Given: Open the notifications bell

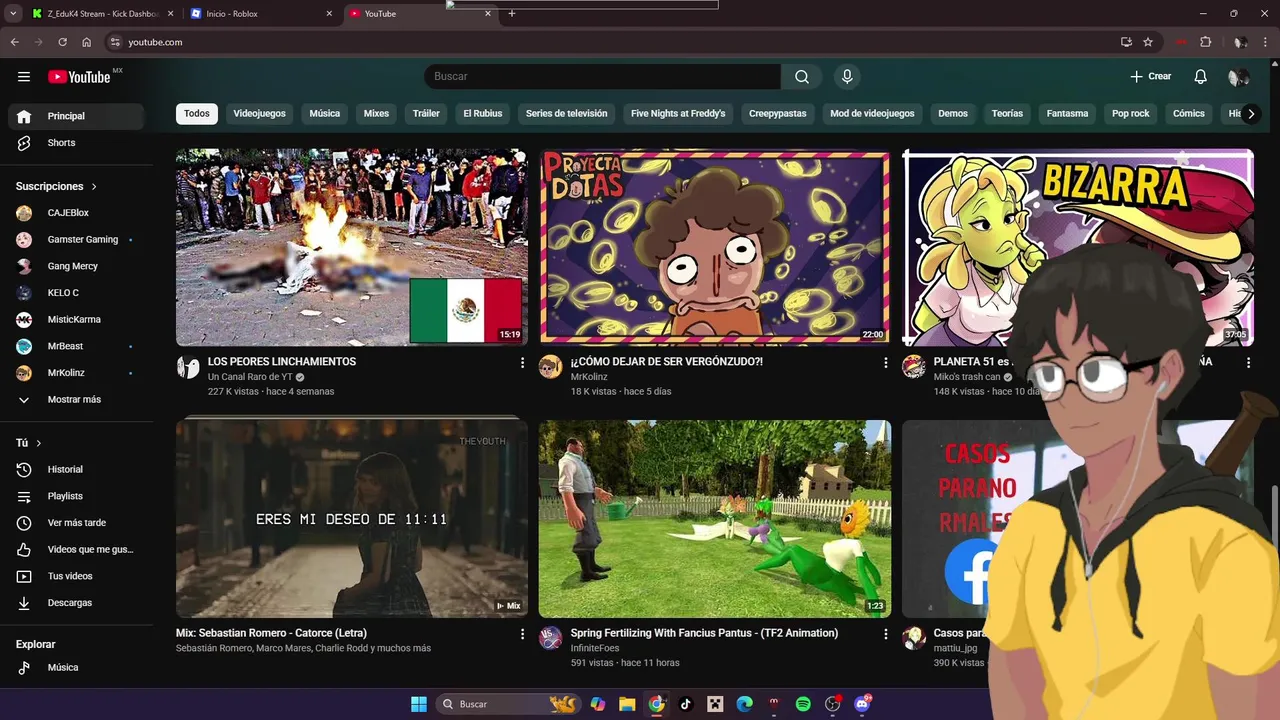Looking at the screenshot, I should (x=1200, y=77).
